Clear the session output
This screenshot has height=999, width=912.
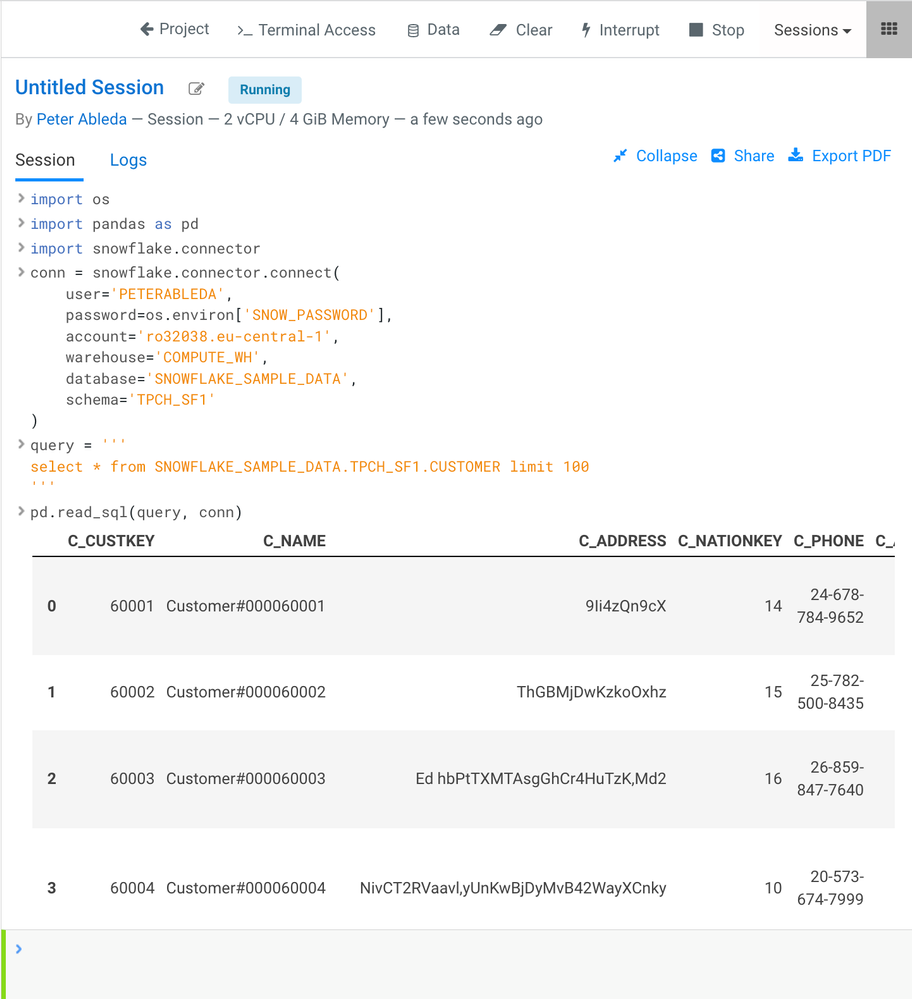point(520,30)
